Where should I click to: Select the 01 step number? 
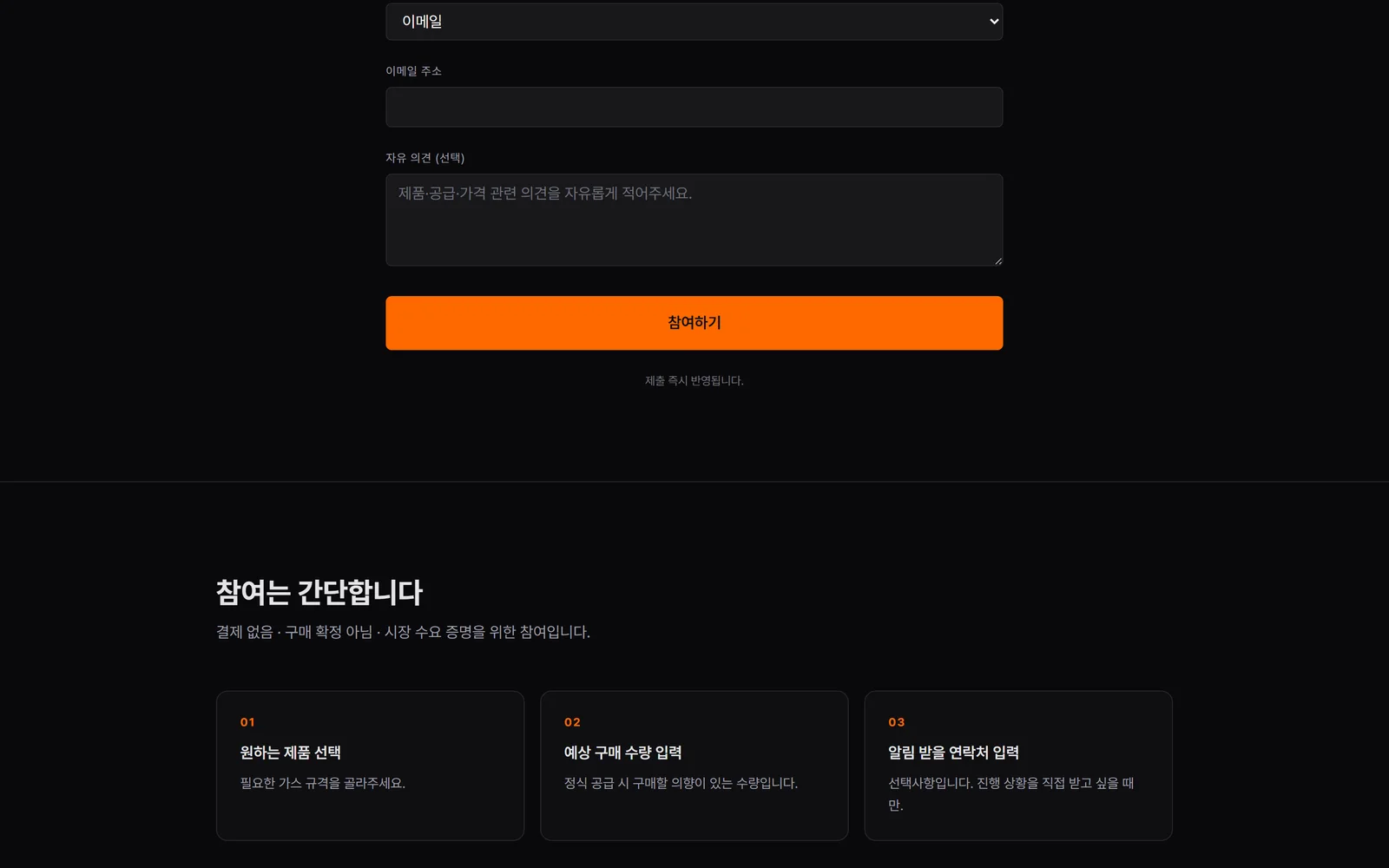pyautogui.click(x=247, y=722)
